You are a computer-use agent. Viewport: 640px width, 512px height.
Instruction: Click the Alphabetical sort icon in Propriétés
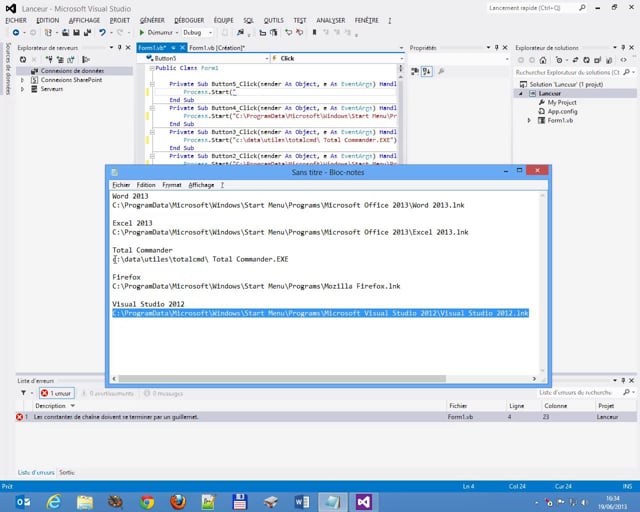427,71
